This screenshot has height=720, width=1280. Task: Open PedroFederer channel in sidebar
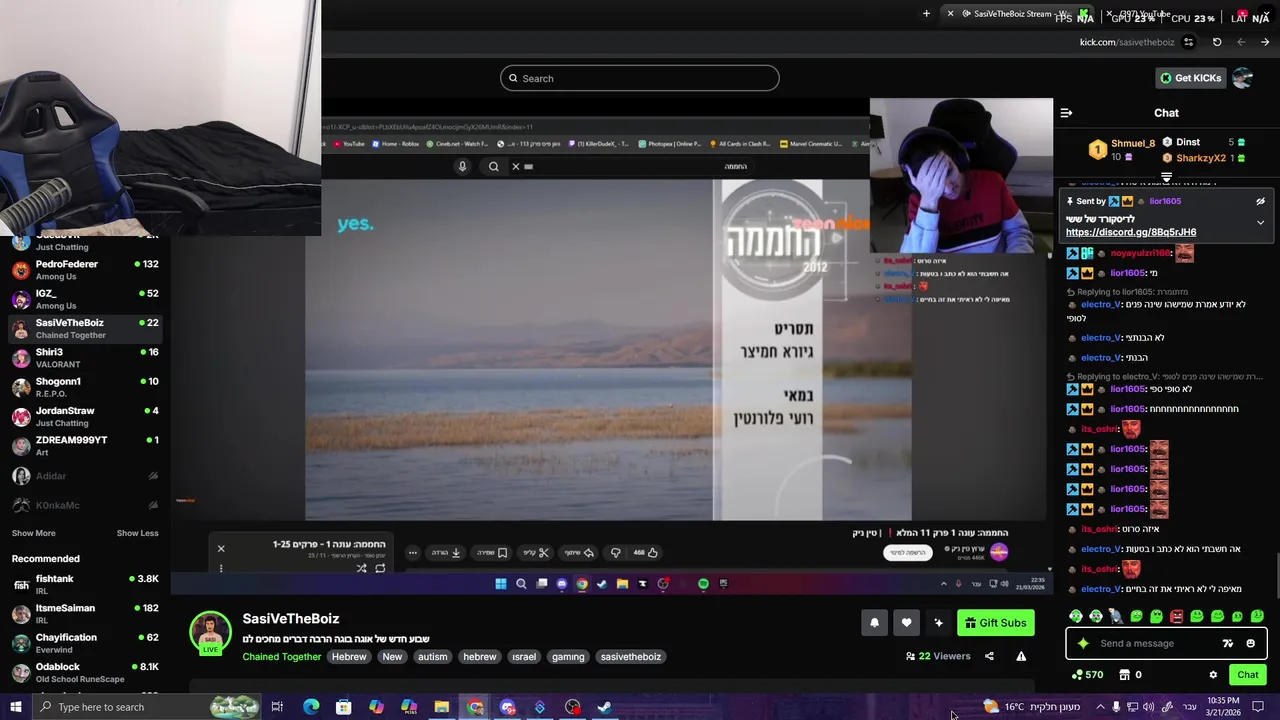pos(85,270)
